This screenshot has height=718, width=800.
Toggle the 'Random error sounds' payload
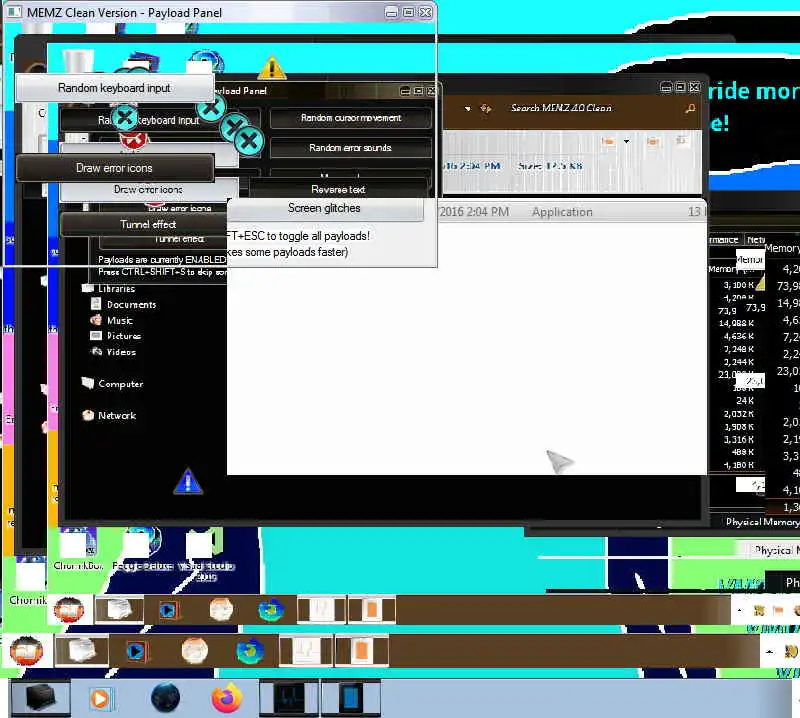(x=351, y=147)
